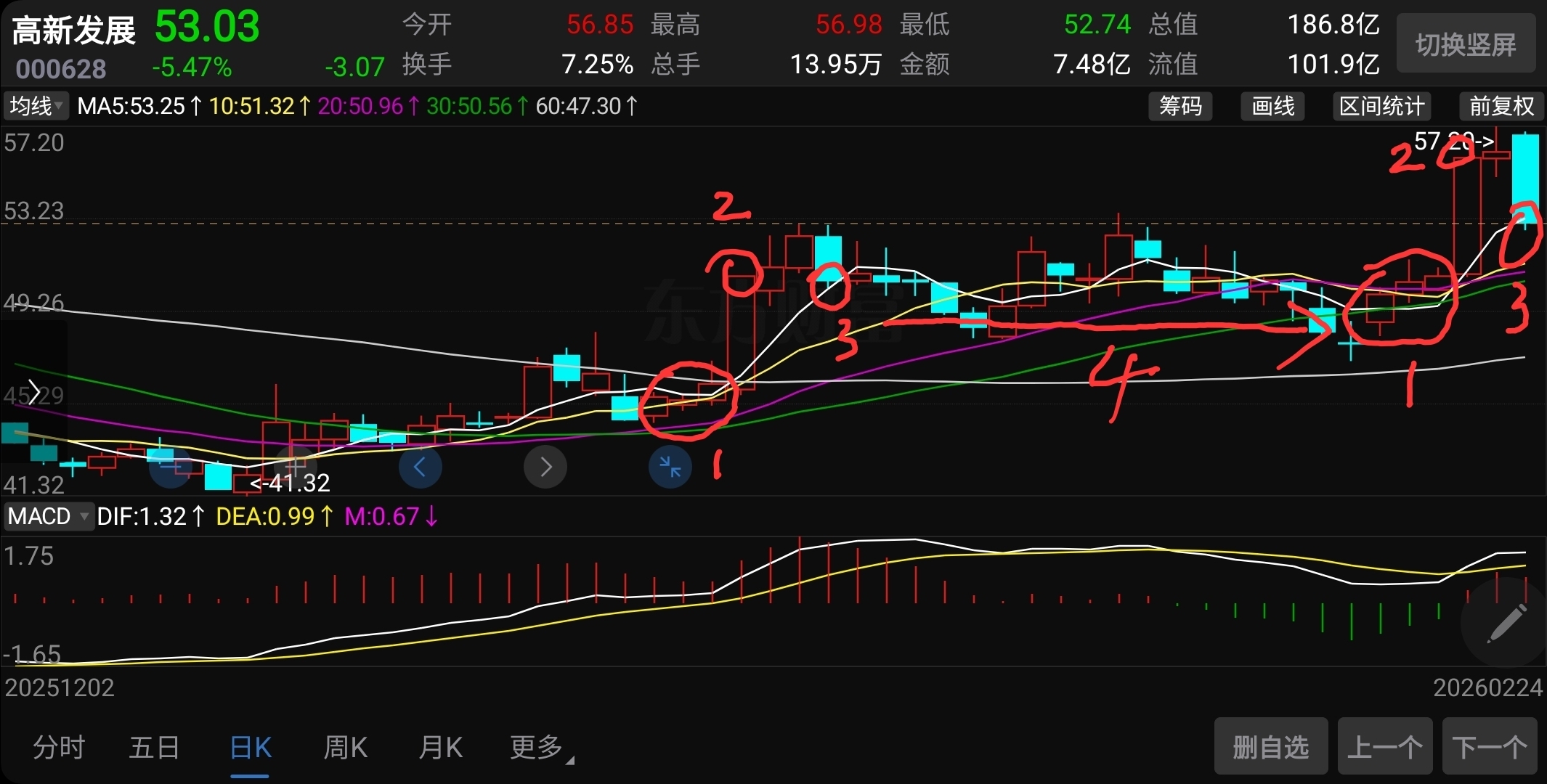Open the 画线 drawing tool
This screenshot has width=1547, height=784.
[1272, 107]
